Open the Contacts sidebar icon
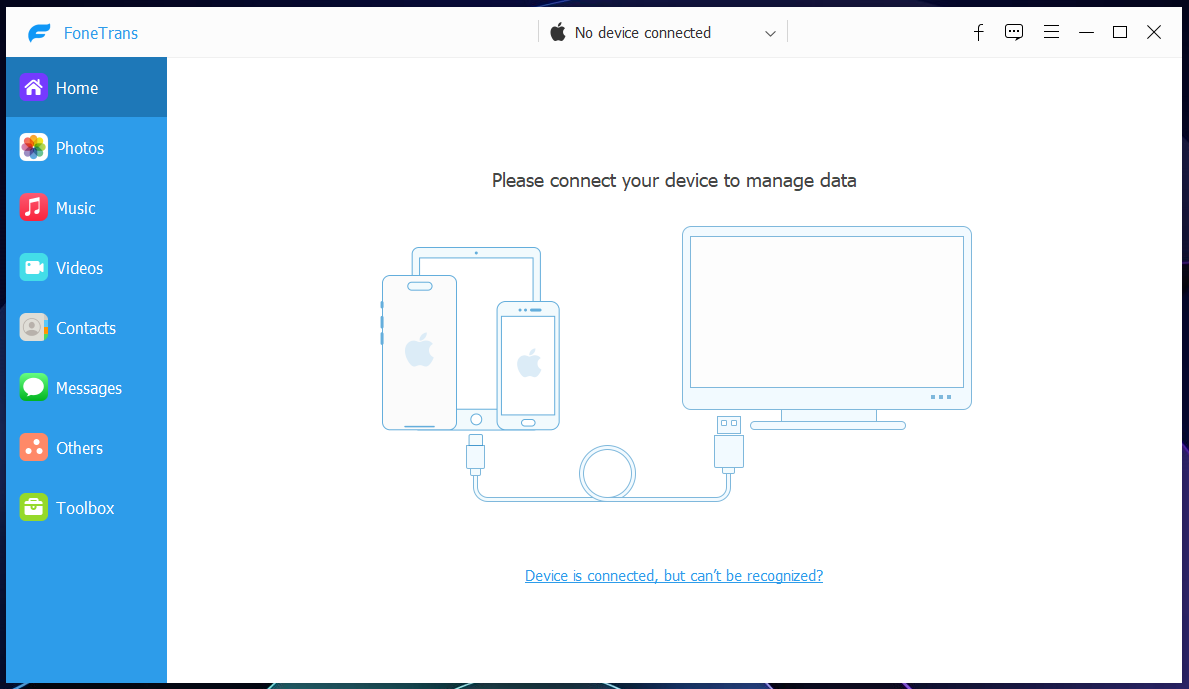Image resolution: width=1189 pixels, height=689 pixels. [x=33, y=327]
